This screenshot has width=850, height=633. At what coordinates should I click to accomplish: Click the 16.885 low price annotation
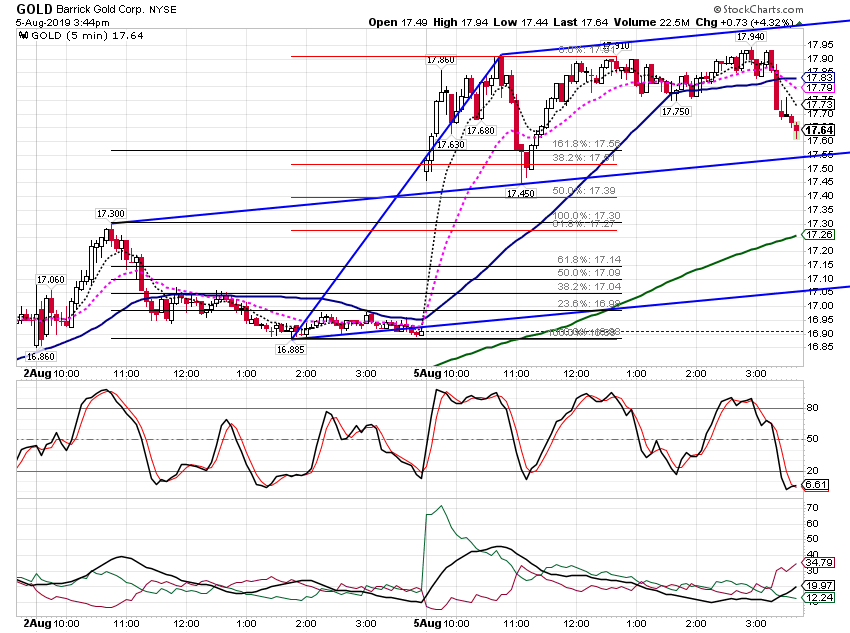point(291,350)
